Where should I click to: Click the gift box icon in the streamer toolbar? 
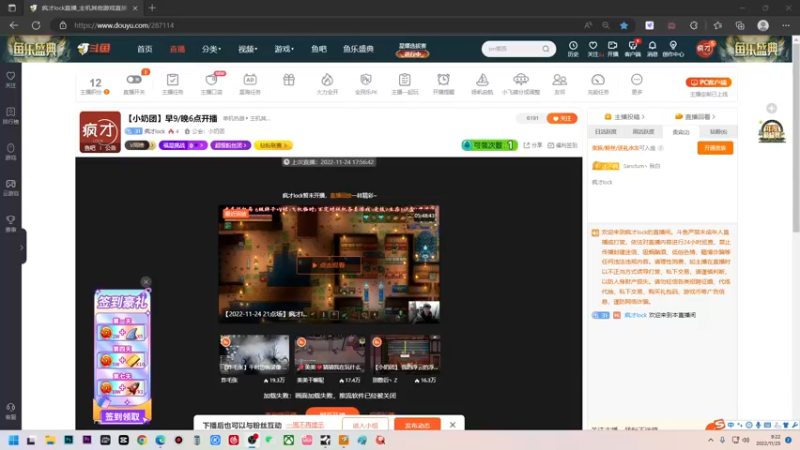click(289, 80)
